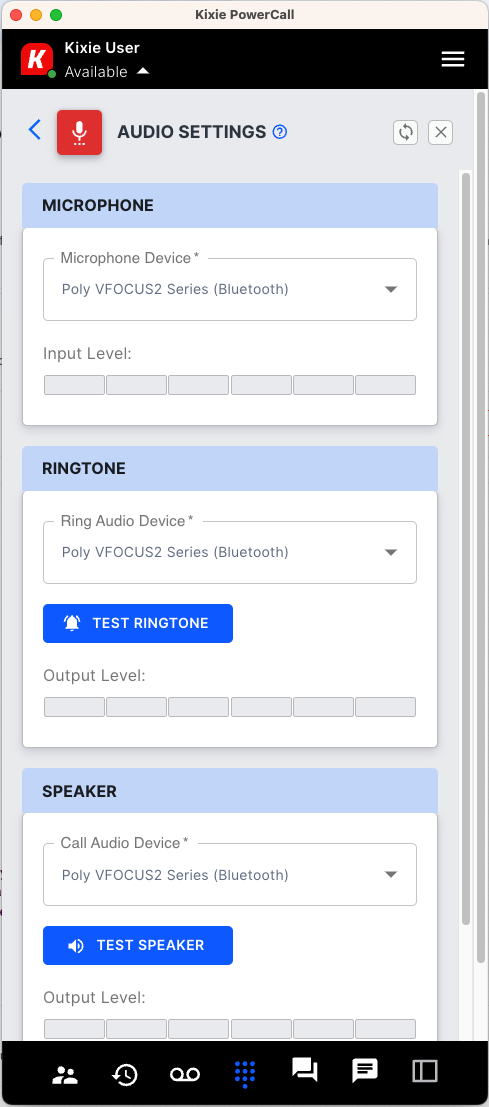Screen dimensions: 489x1107
Task: Go back with the left chevron
Action: pyautogui.click(x=35, y=130)
